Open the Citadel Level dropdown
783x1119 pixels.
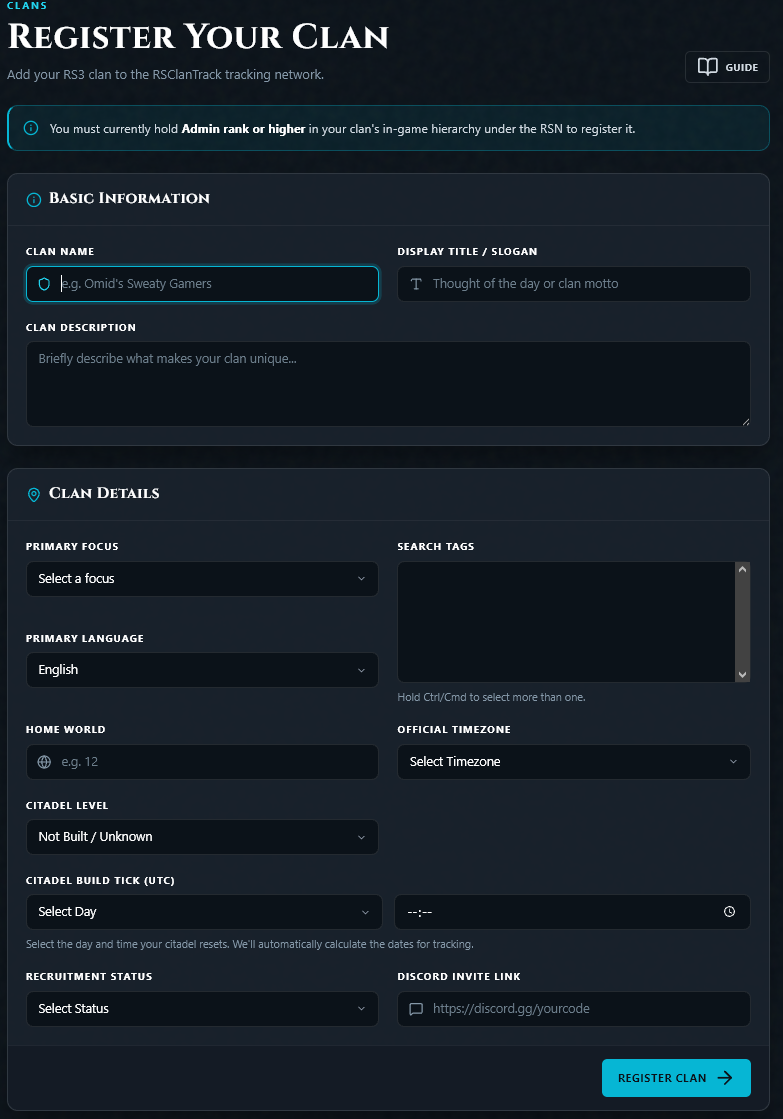(202, 837)
